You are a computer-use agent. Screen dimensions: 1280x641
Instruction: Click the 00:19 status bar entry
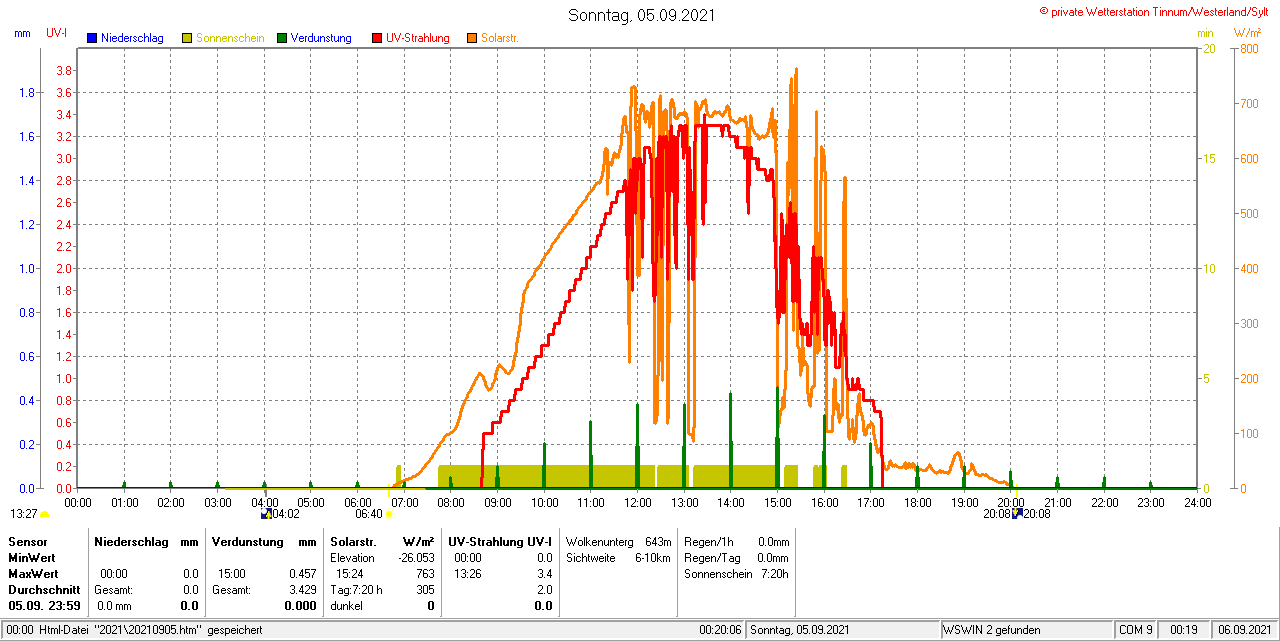click(1183, 630)
